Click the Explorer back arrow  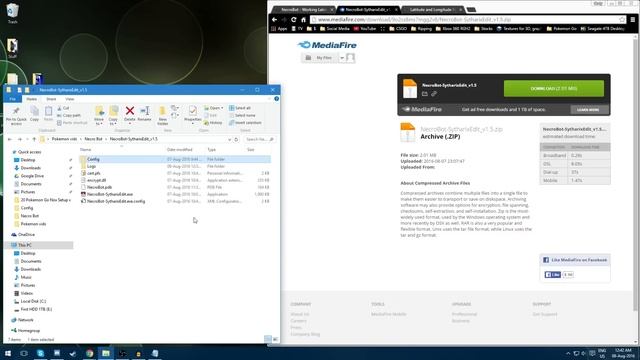[10, 139]
